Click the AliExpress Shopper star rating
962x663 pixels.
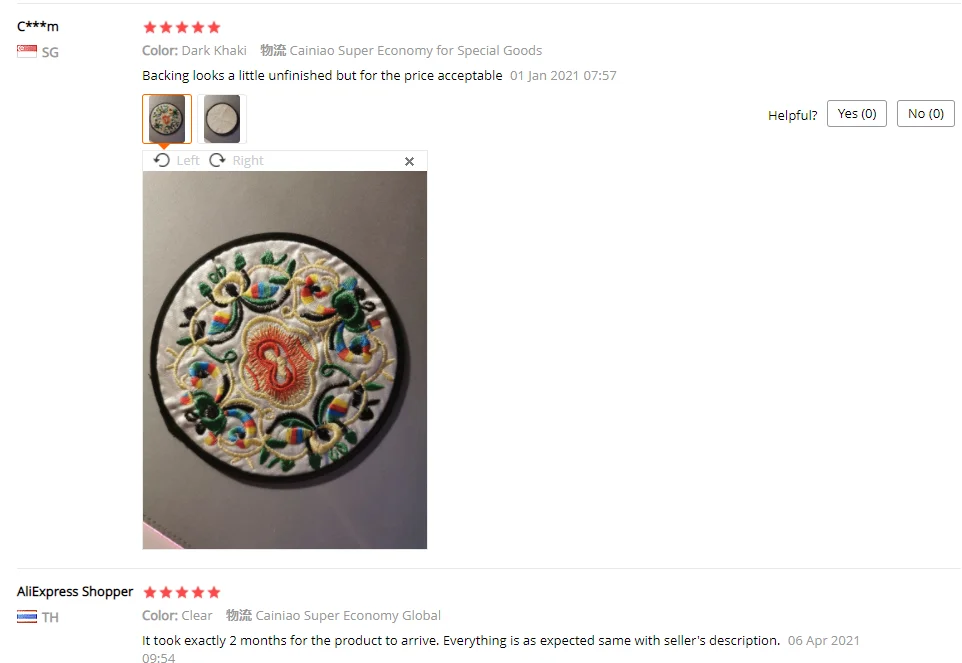point(182,592)
